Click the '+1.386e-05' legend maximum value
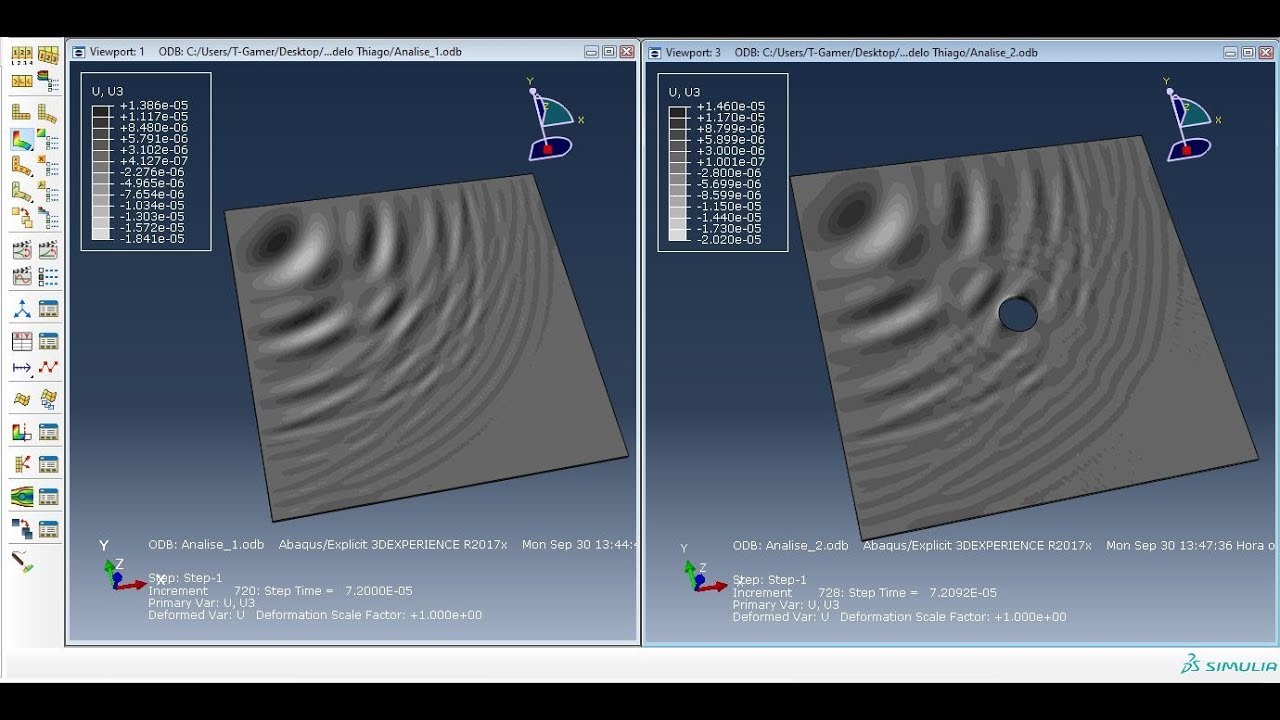 (x=153, y=106)
